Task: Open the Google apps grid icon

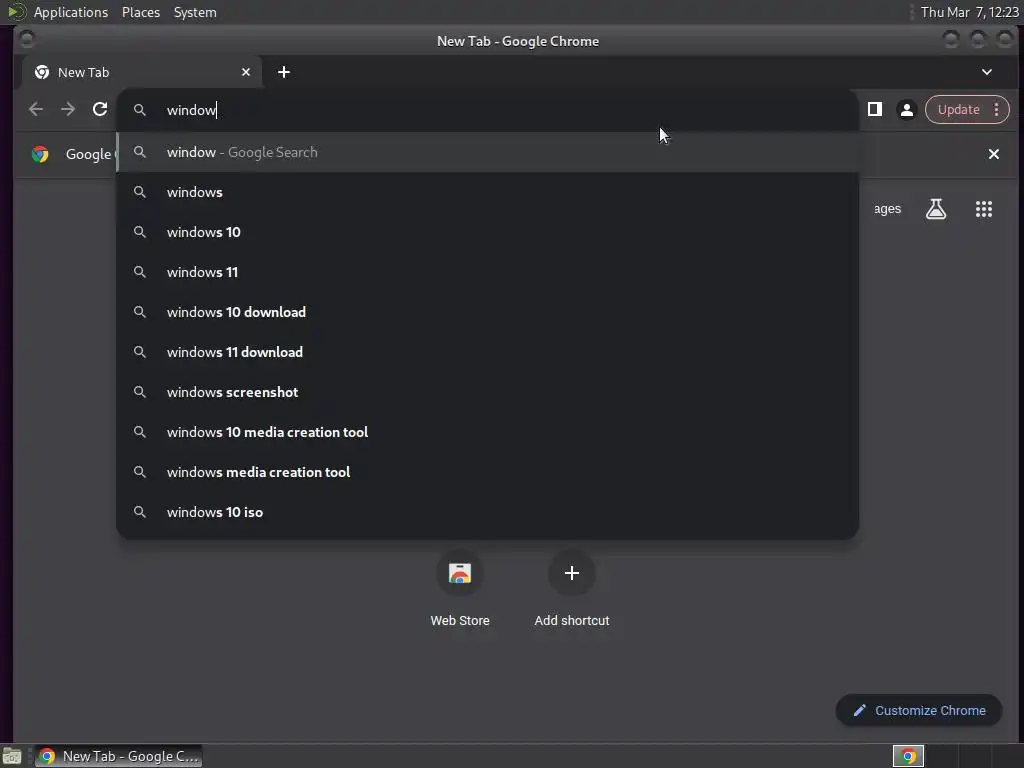Action: tap(984, 209)
